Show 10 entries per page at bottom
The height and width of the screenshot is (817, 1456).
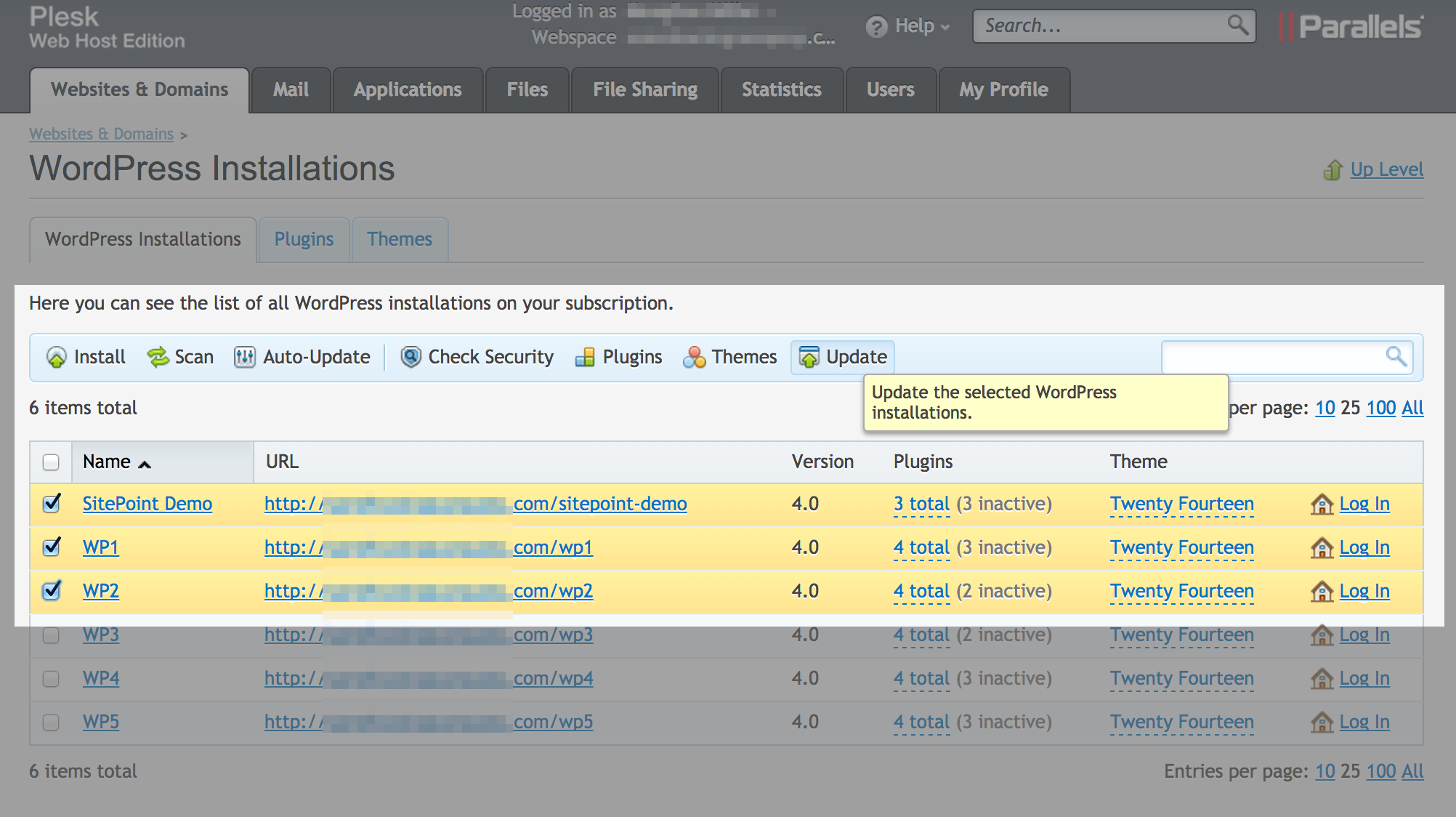(x=1325, y=771)
